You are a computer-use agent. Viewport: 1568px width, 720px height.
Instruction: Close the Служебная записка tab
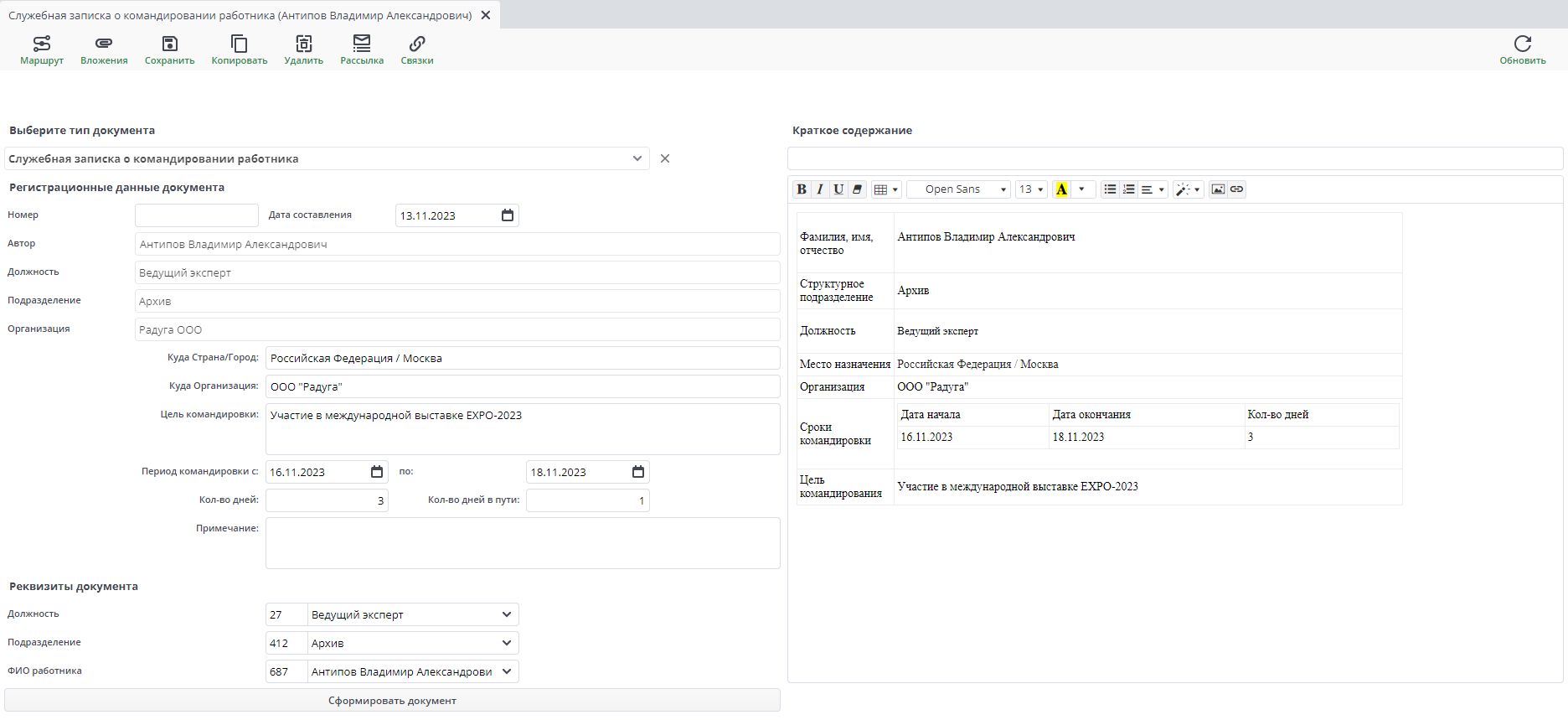tap(486, 15)
